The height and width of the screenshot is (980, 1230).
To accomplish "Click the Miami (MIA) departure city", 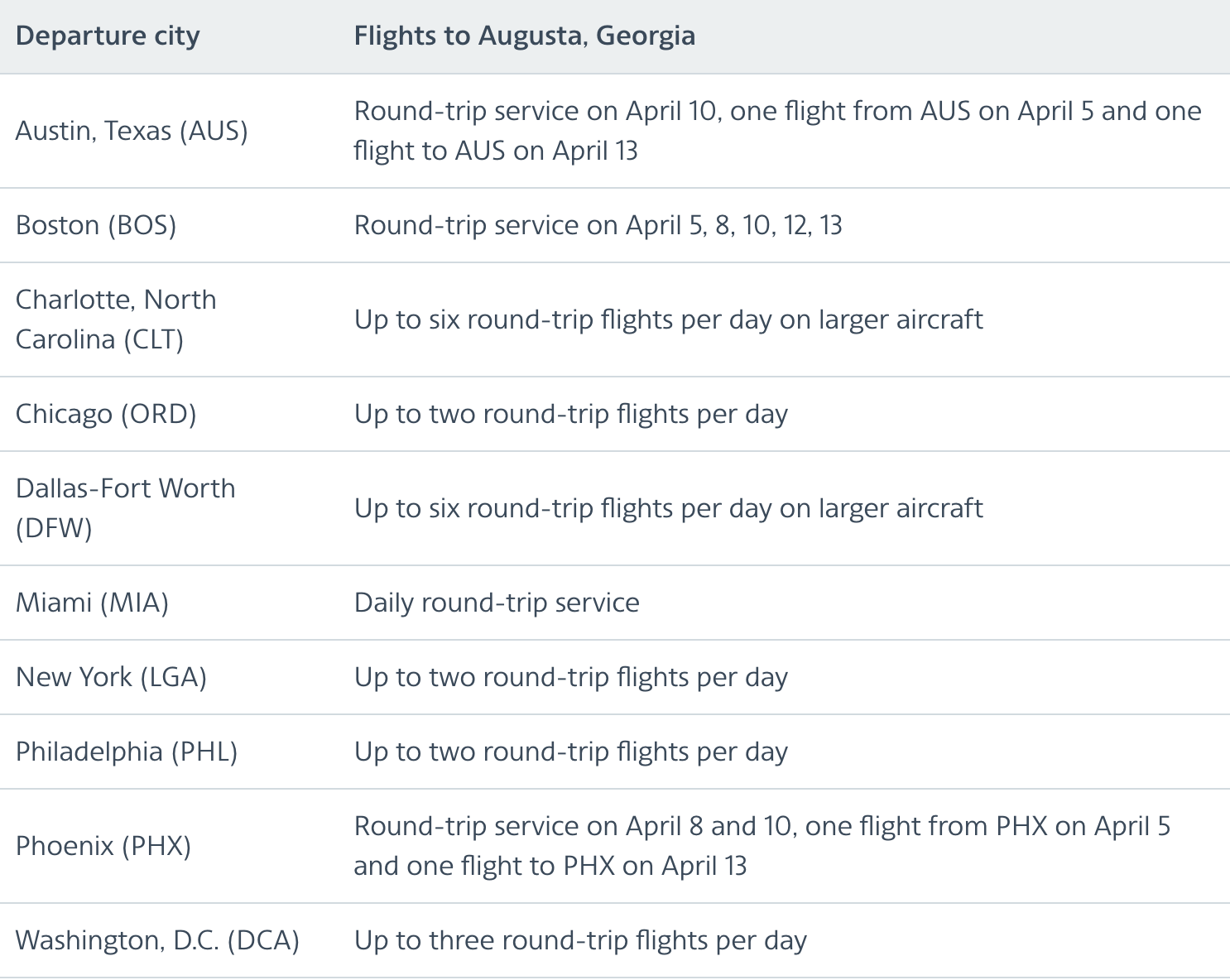I will (x=92, y=603).
